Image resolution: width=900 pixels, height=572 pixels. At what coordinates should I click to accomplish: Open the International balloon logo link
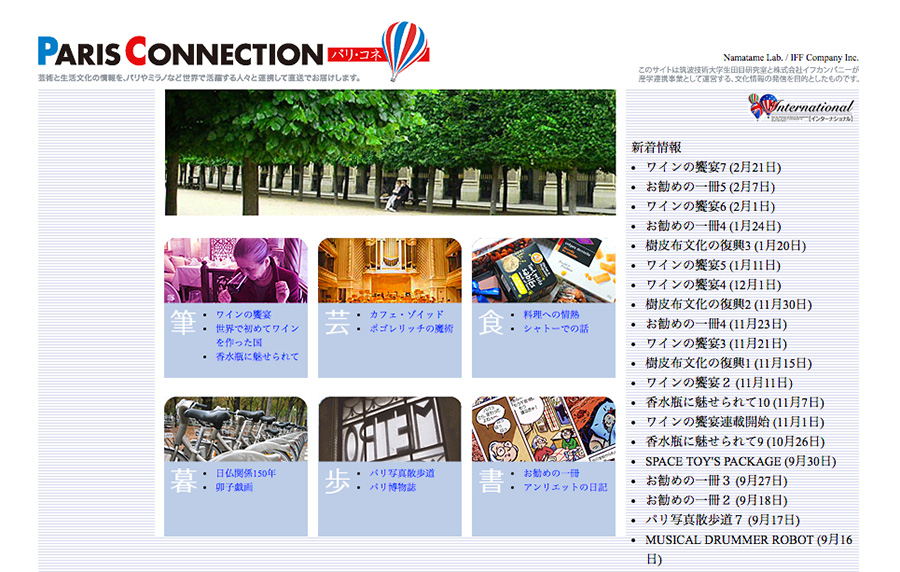(x=801, y=107)
